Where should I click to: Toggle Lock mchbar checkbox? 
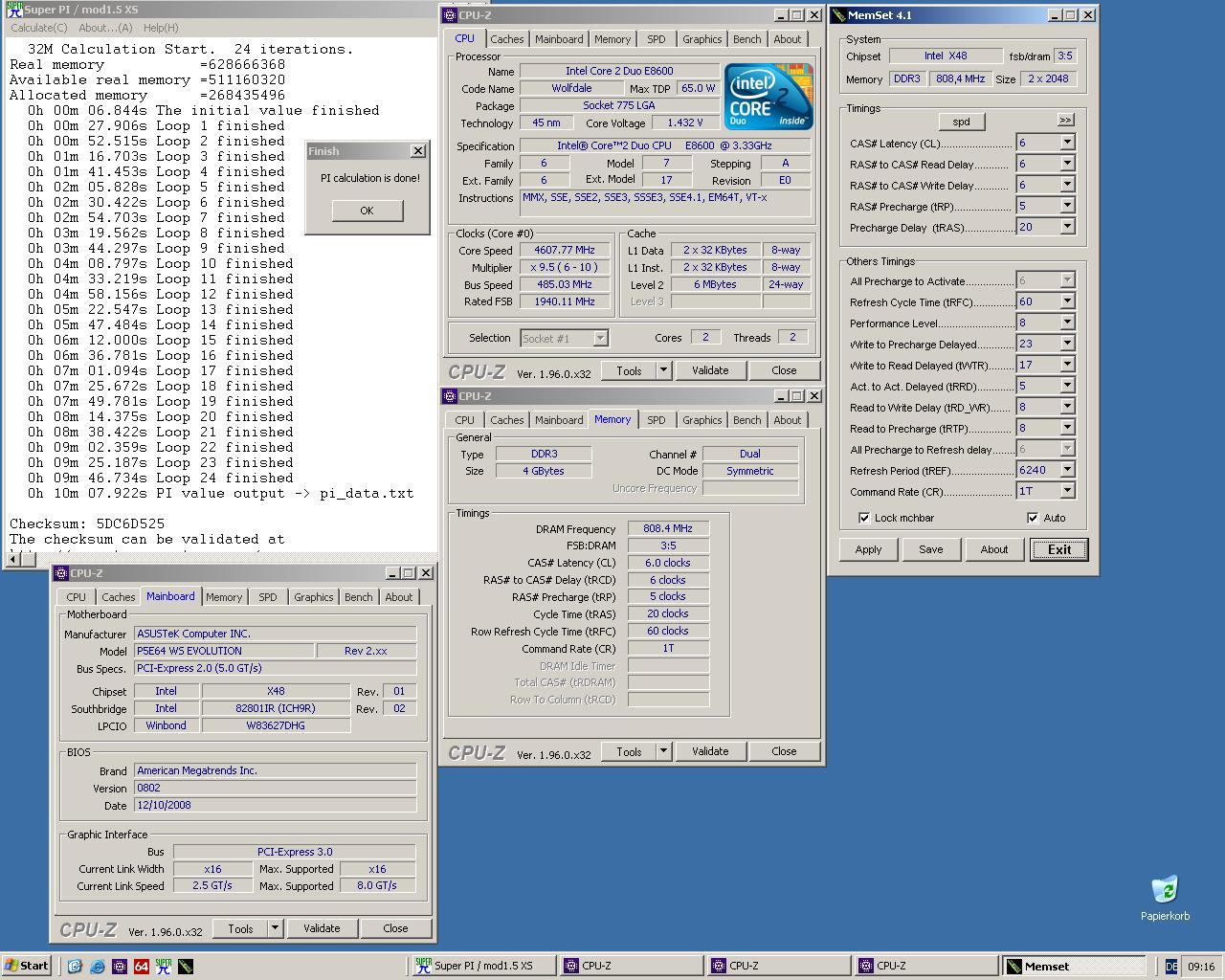pyautogui.click(x=864, y=518)
